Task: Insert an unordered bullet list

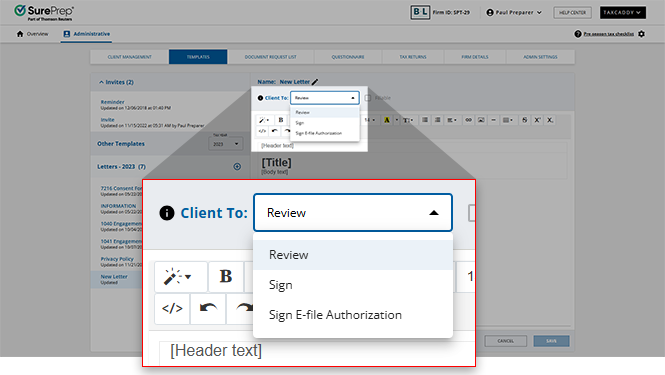Action: (x=425, y=120)
